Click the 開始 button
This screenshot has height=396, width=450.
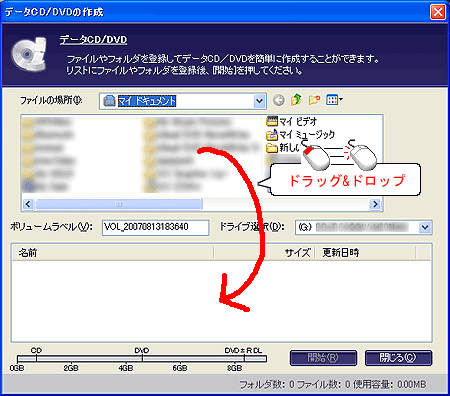[x=323, y=358]
